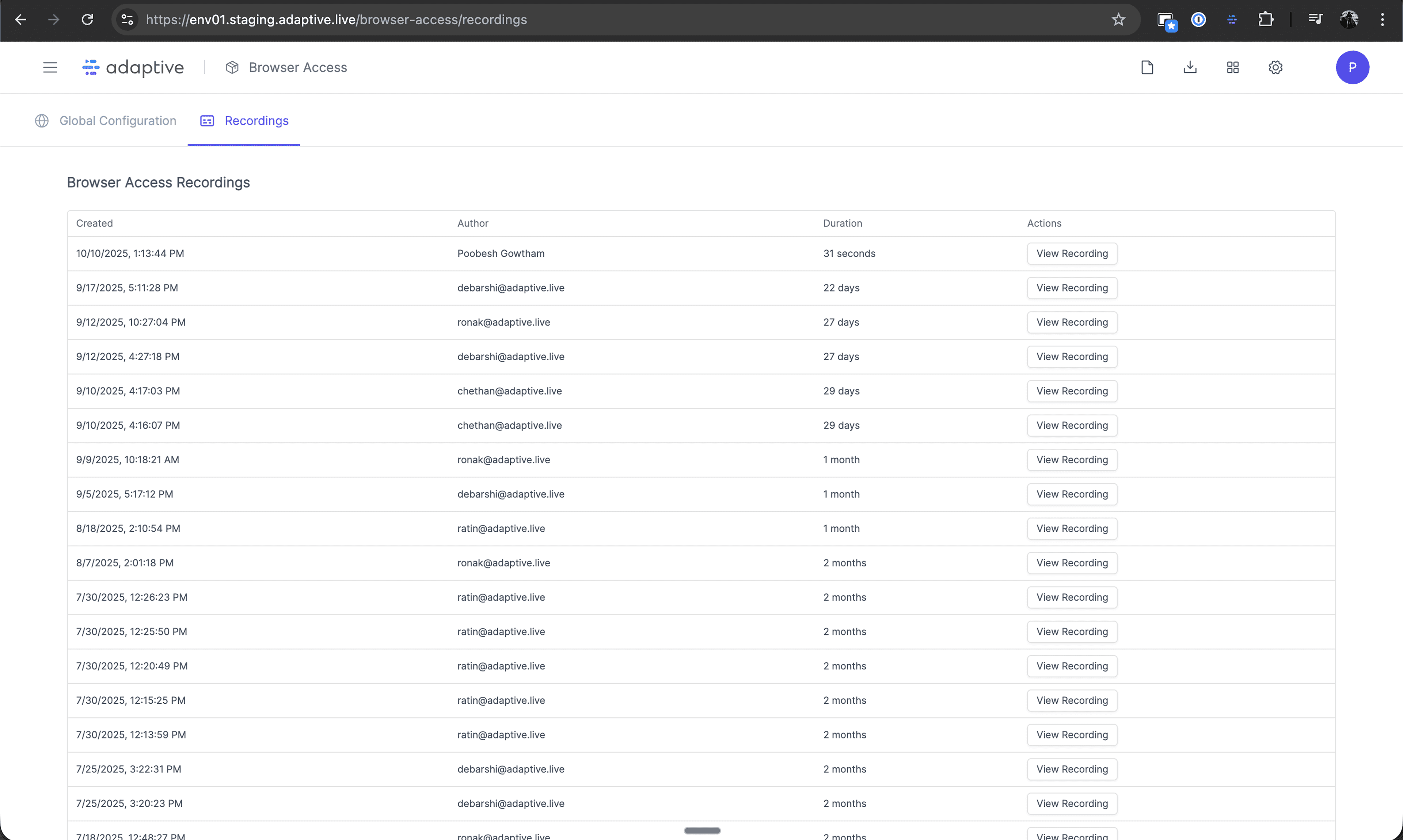The width and height of the screenshot is (1403, 840).
Task: Open the user avatar P menu
Action: pyautogui.click(x=1353, y=67)
